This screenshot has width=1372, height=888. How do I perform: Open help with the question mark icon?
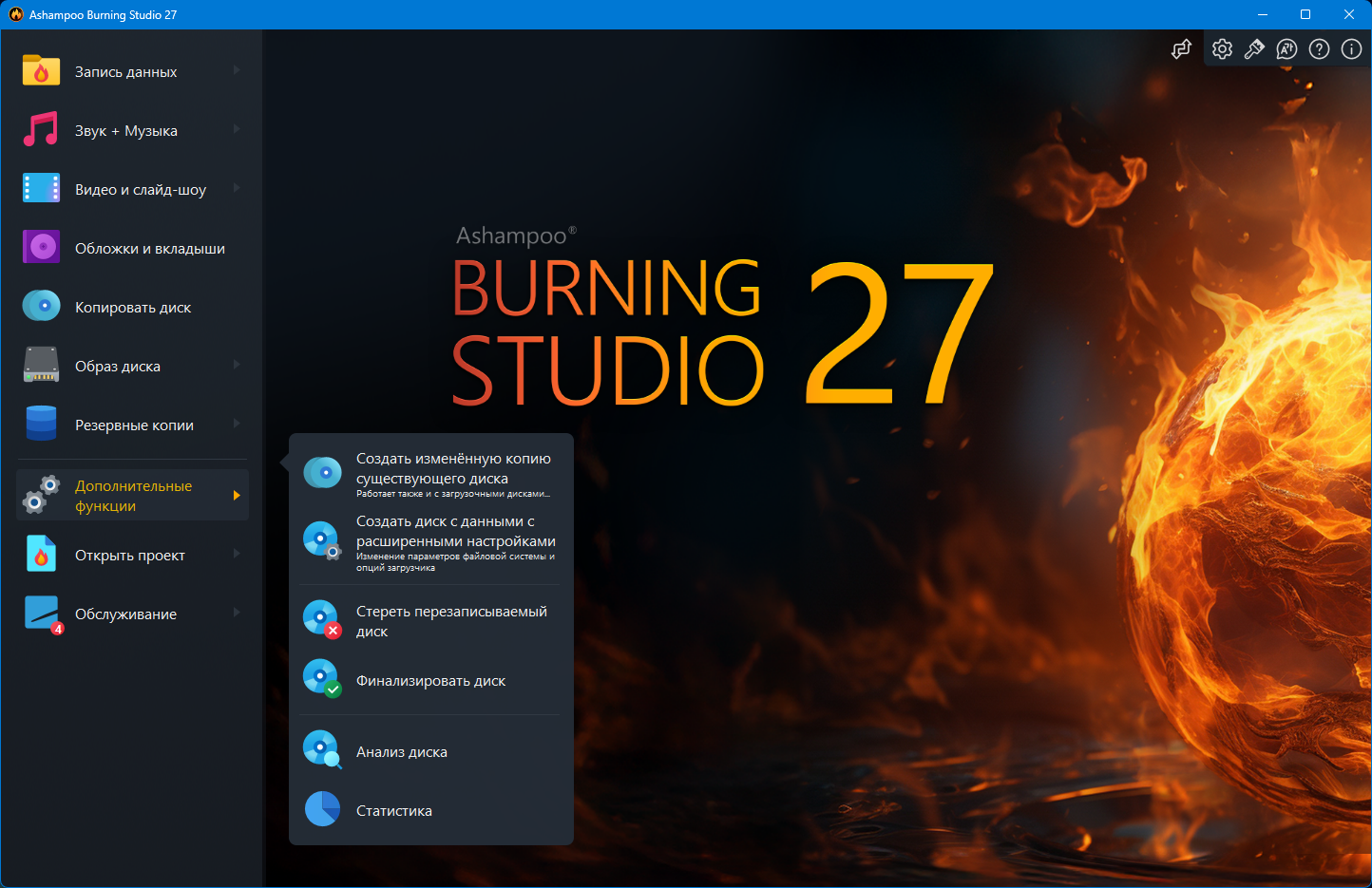click(x=1319, y=49)
